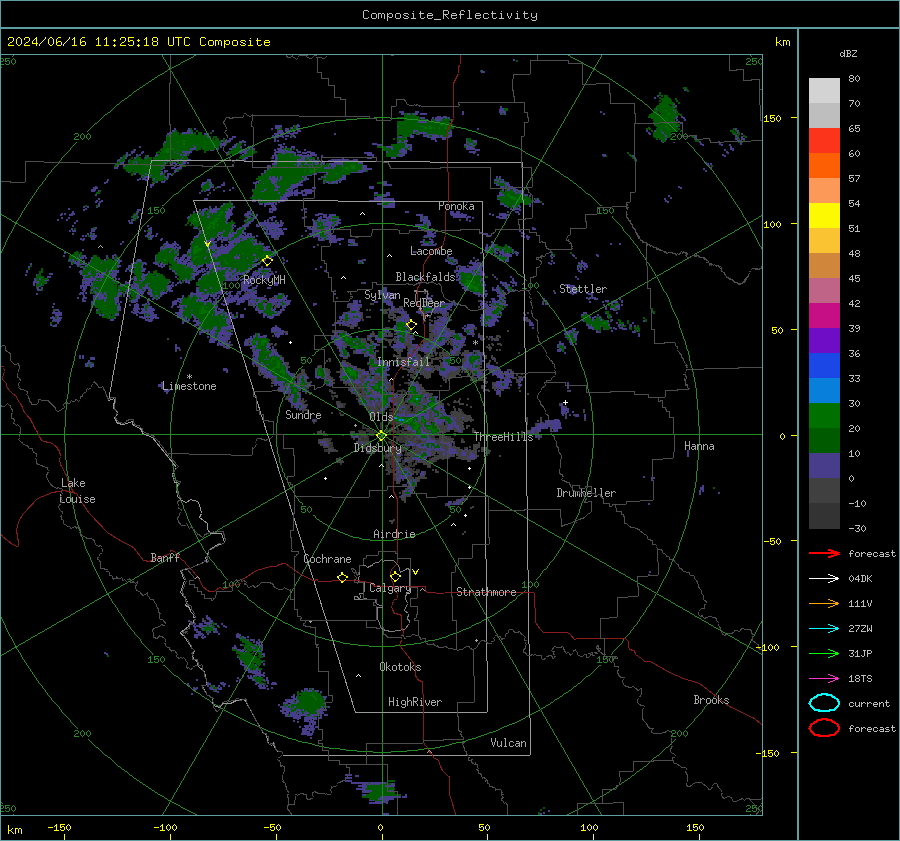Click the Innisfail city label
900x841 pixels.
[404, 362]
